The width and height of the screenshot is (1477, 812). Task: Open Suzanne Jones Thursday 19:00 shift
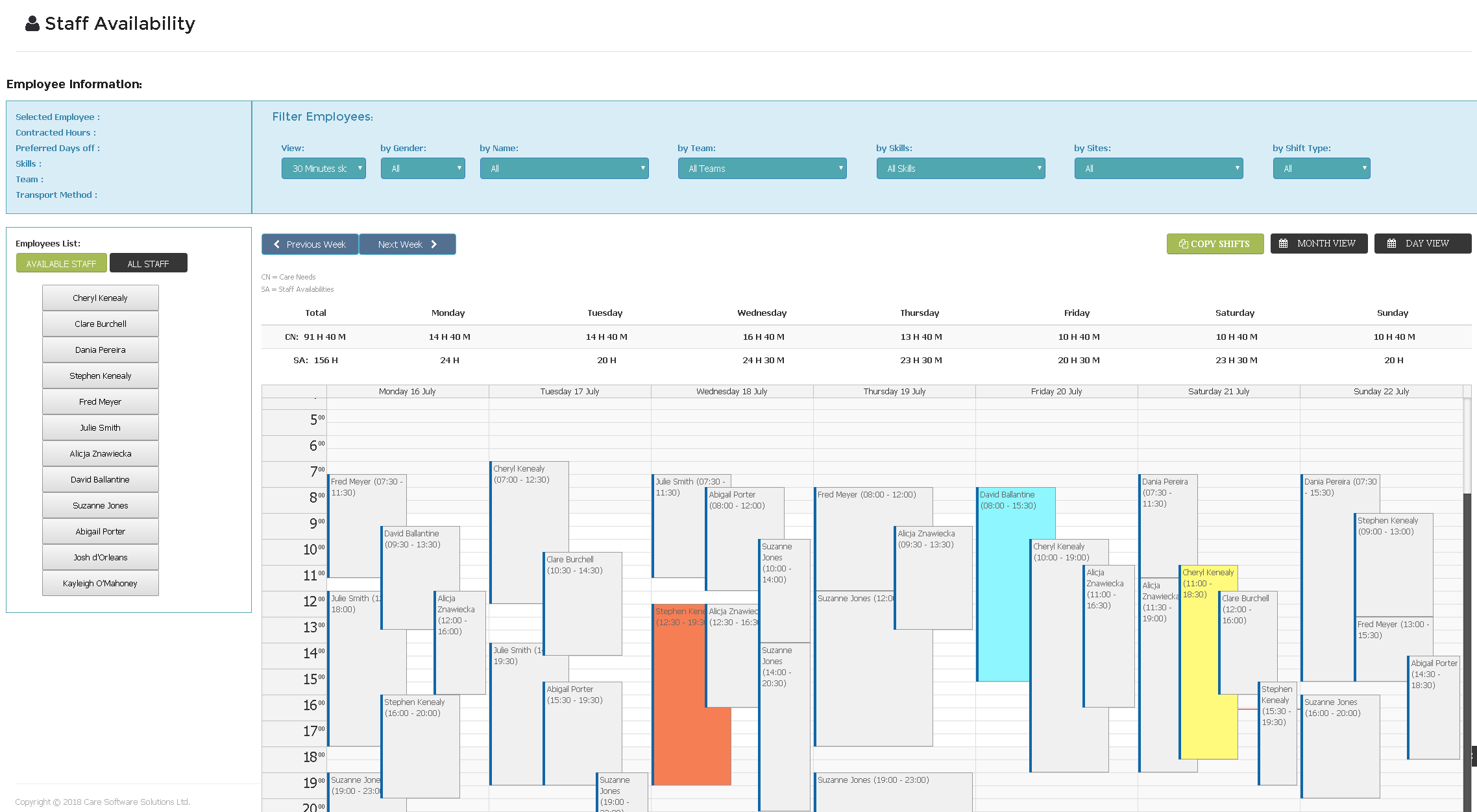click(893, 792)
